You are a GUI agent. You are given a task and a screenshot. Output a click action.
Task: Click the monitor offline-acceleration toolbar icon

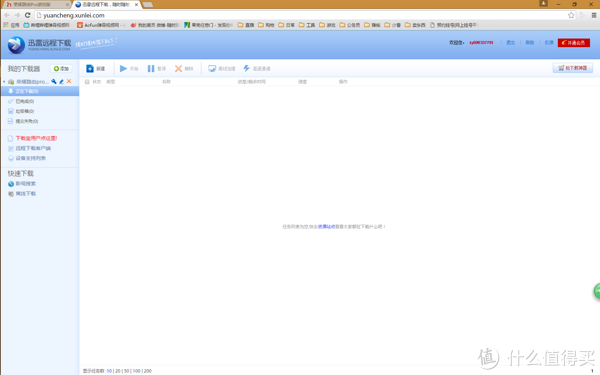[212, 68]
